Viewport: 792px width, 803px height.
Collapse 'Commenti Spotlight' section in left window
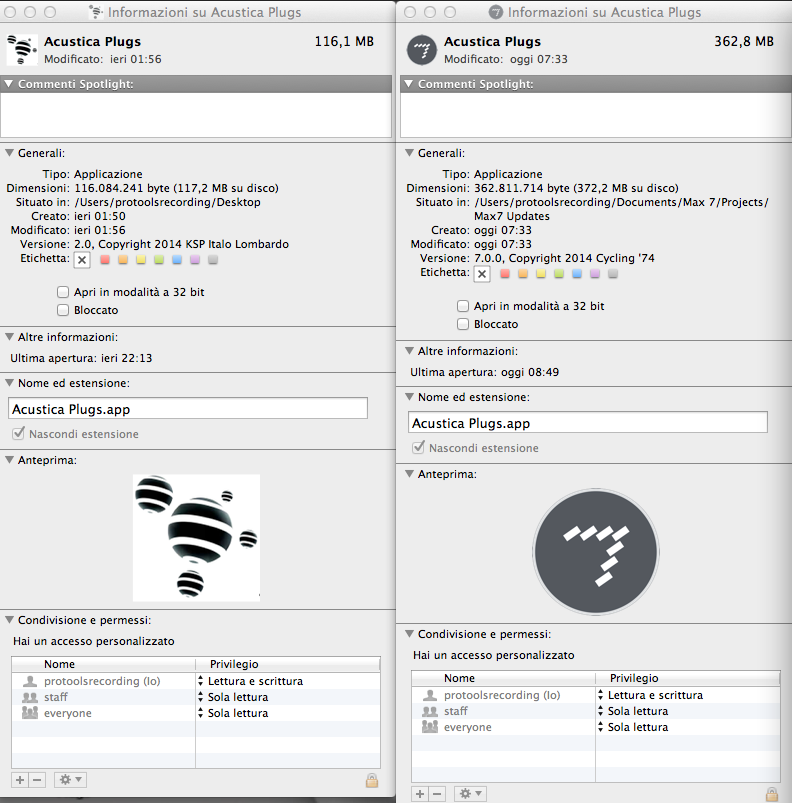point(9,83)
